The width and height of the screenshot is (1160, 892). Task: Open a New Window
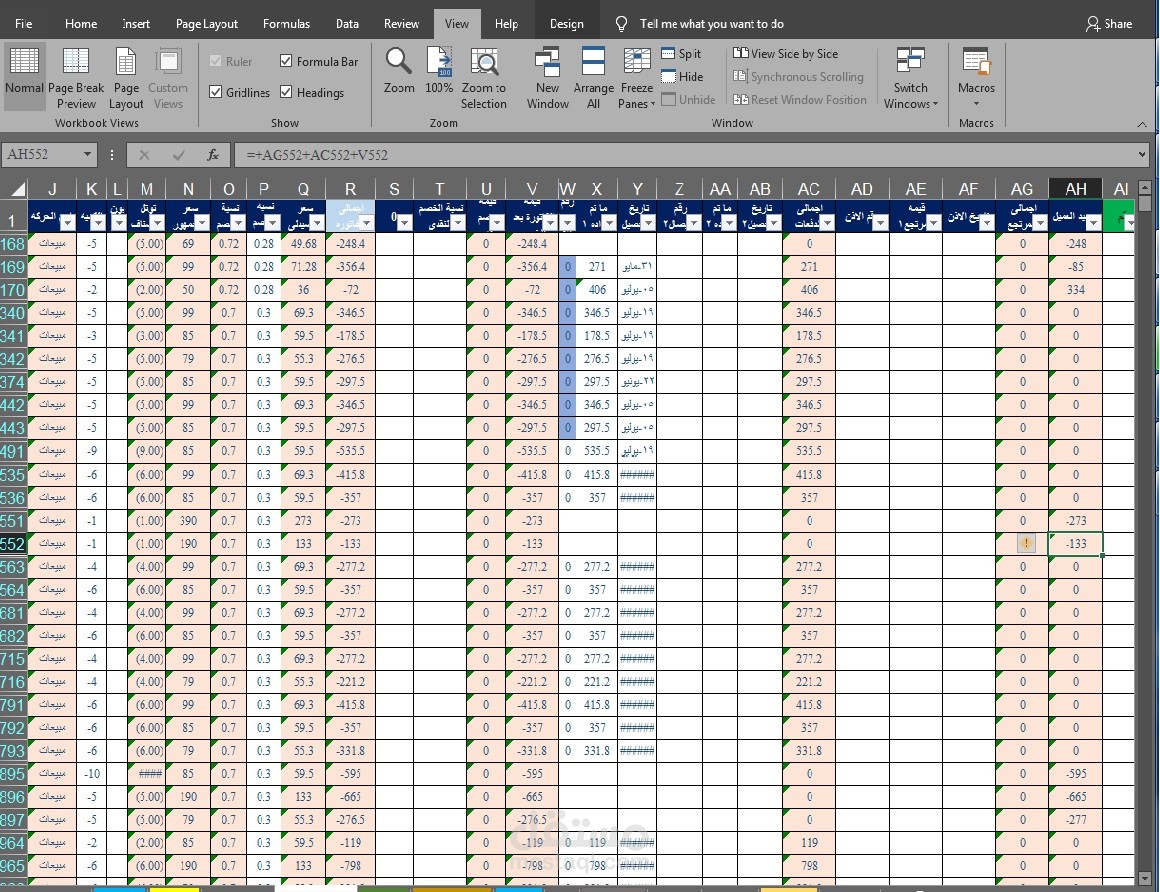tap(547, 77)
